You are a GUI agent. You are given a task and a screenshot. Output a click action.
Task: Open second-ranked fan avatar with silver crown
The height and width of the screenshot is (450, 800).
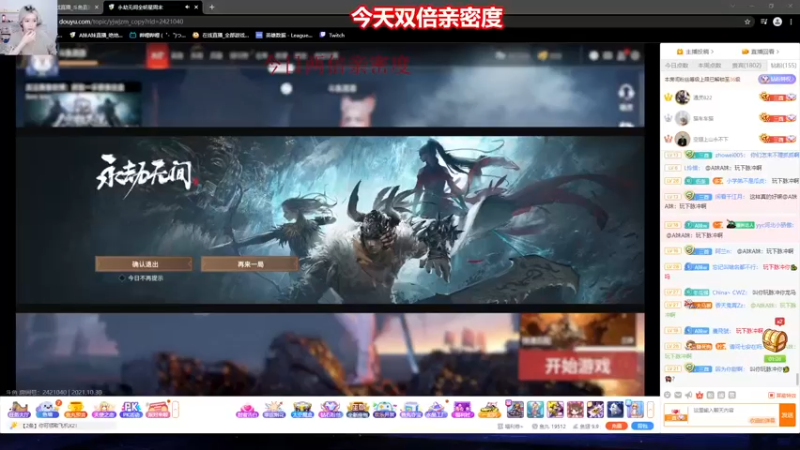[682, 118]
